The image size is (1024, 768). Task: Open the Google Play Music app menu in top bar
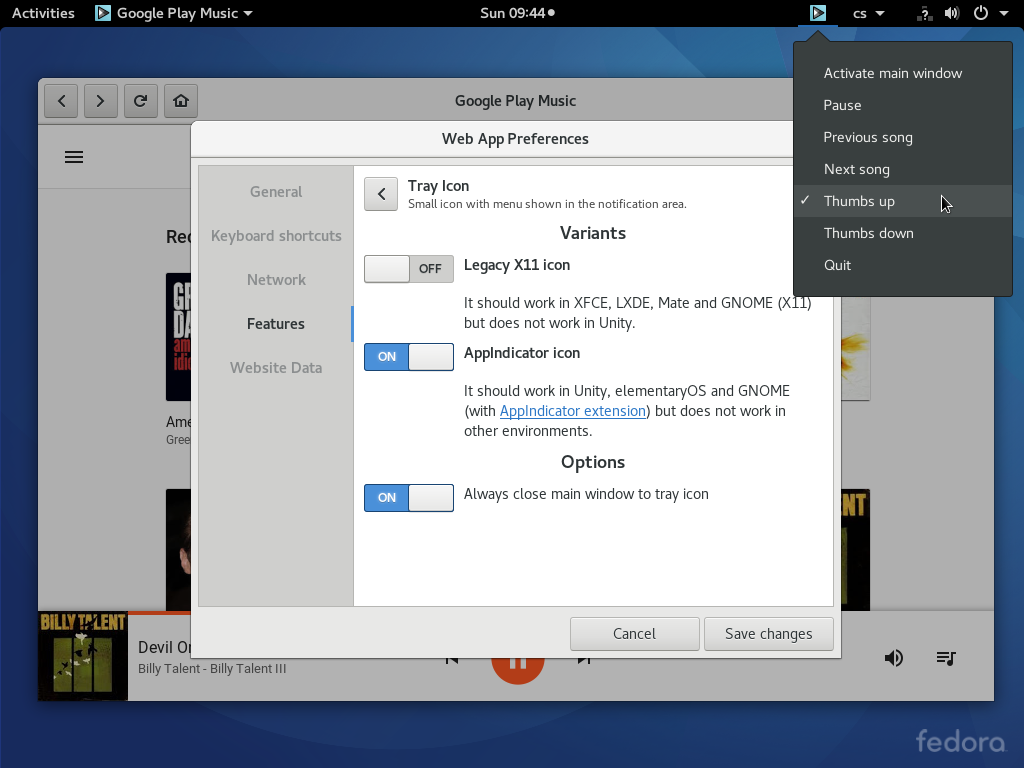pos(173,13)
